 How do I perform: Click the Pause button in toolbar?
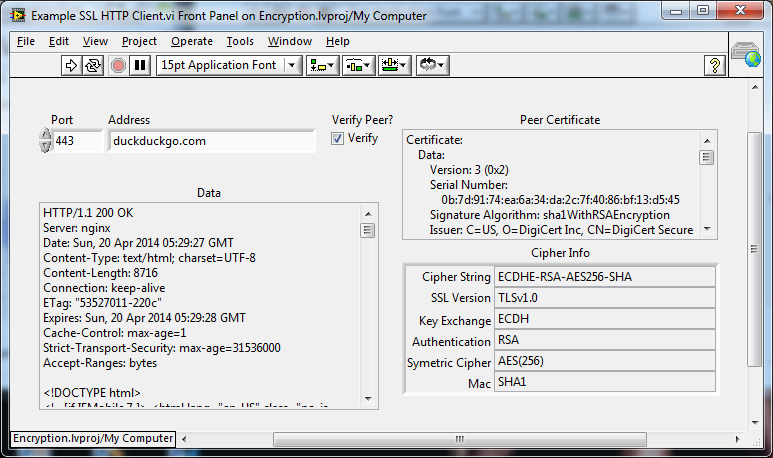tap(140, 65)
